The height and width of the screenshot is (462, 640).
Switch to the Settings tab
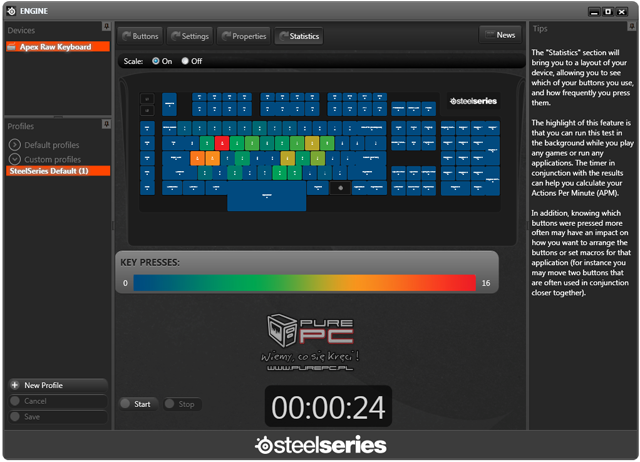pos(190,36)
